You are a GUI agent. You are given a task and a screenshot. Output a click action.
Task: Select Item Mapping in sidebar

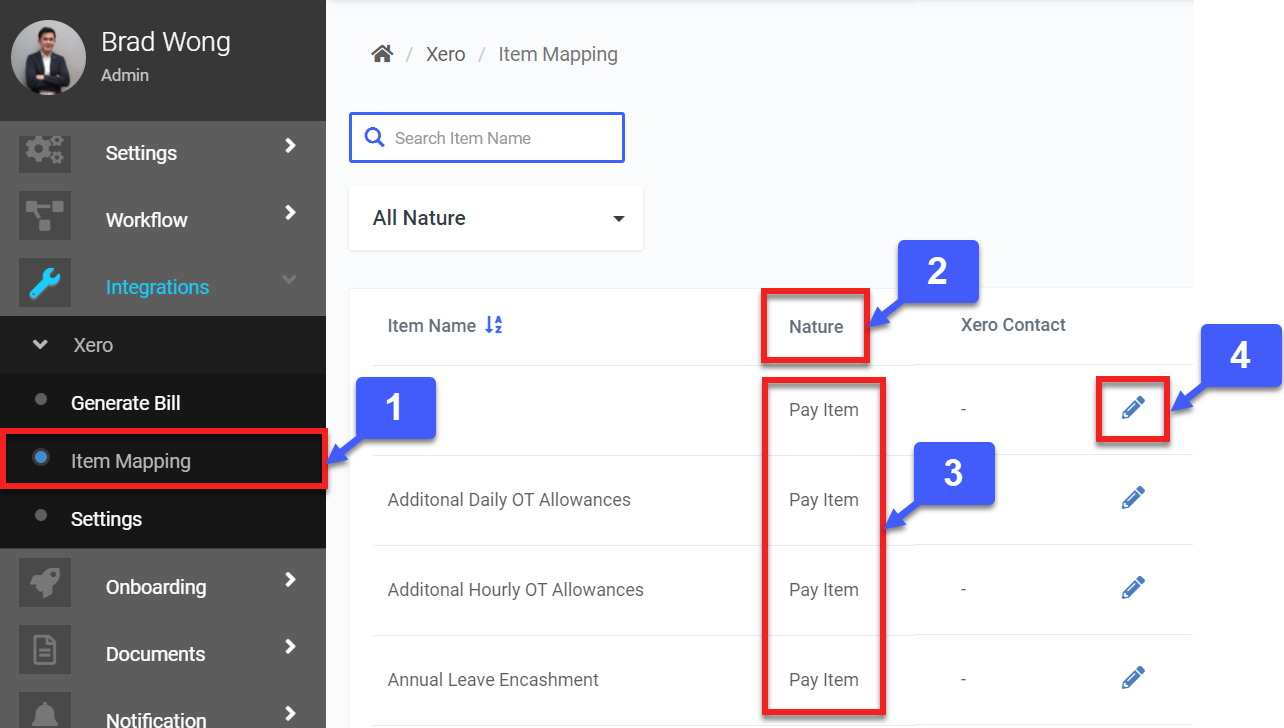[x=130, y=461]
